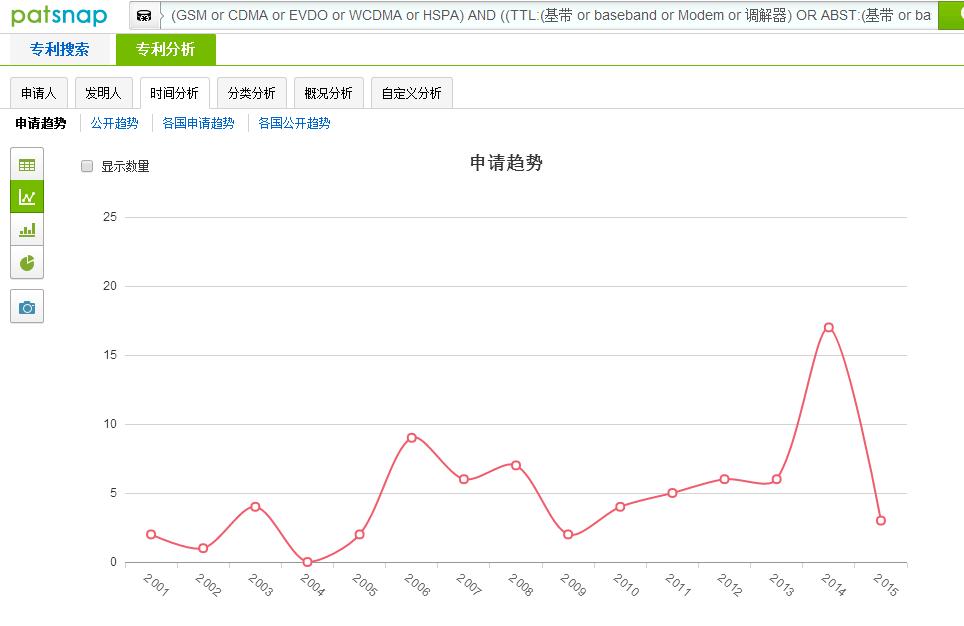Click the 2009 data point
The height and width of the screenshot is (626, 964).
(568, 534)
